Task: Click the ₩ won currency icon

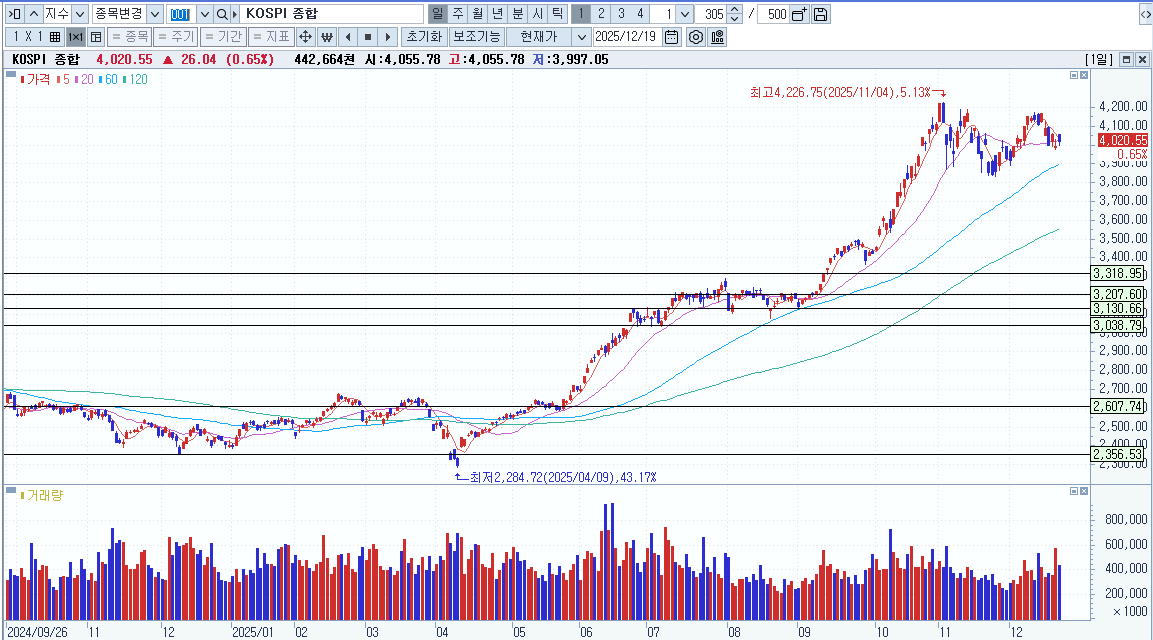Action: [326, 37]
